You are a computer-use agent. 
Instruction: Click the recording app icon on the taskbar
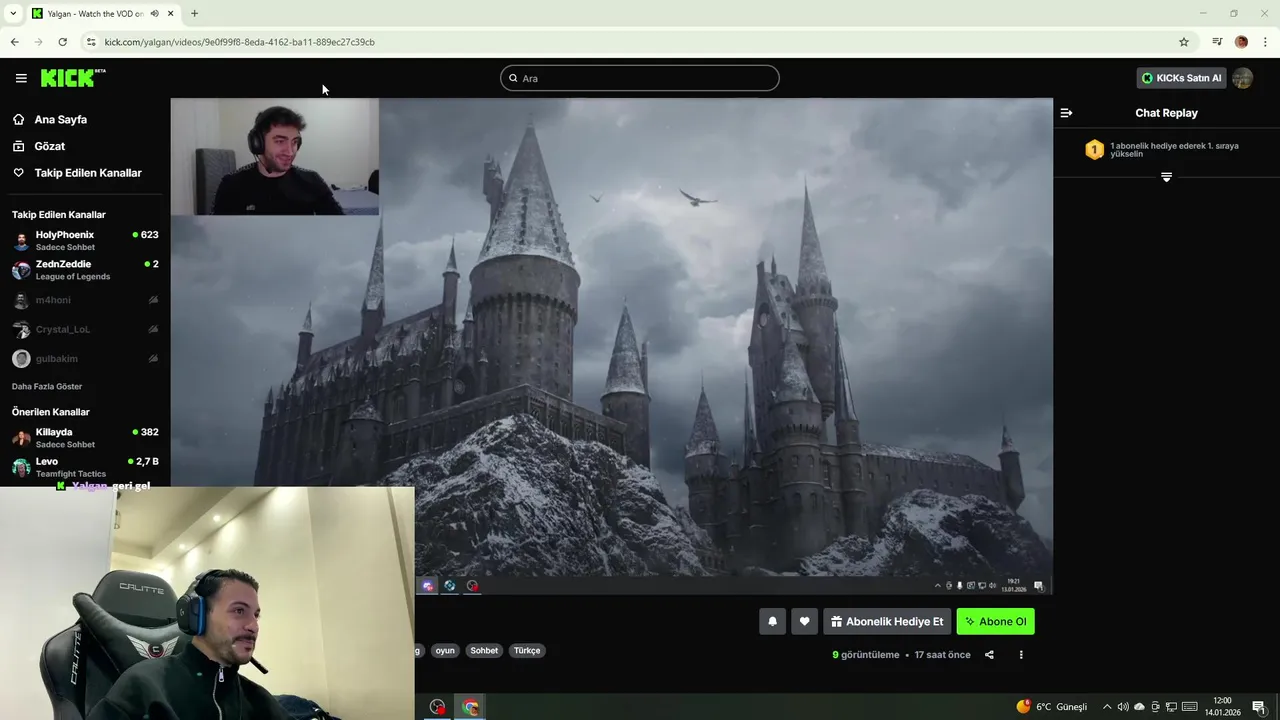(x=437, y=707)
